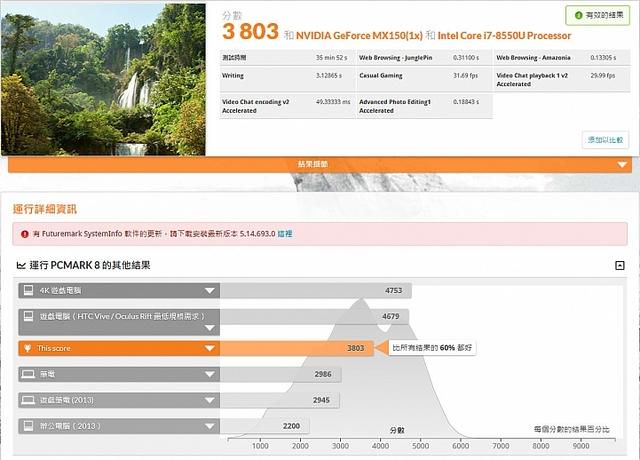This screenshot has height=460, width=640.
Task: Click the 31.69 fps value
Action: point(465,76)
